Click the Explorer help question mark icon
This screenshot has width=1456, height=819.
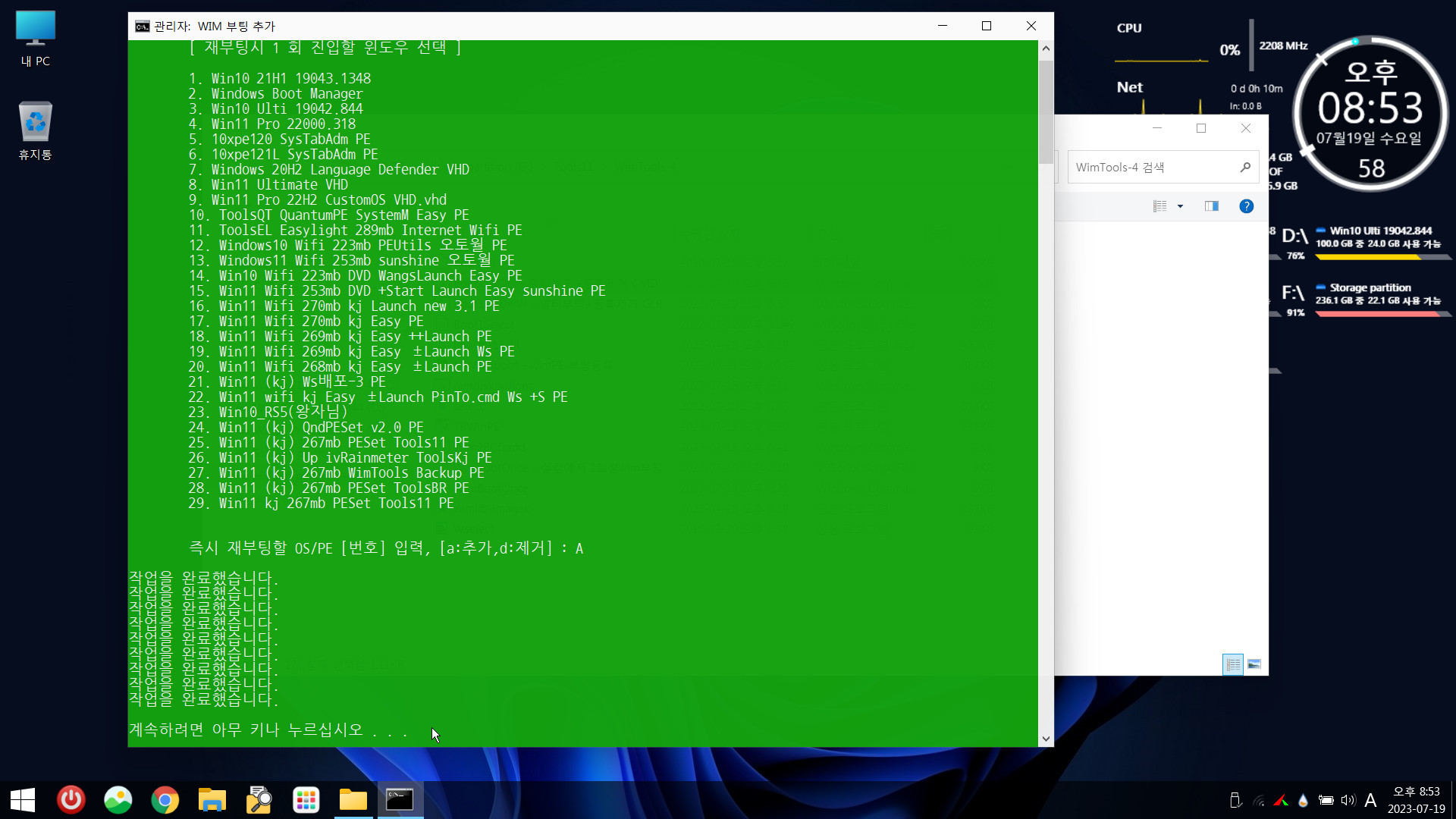tap(1246, 206)
